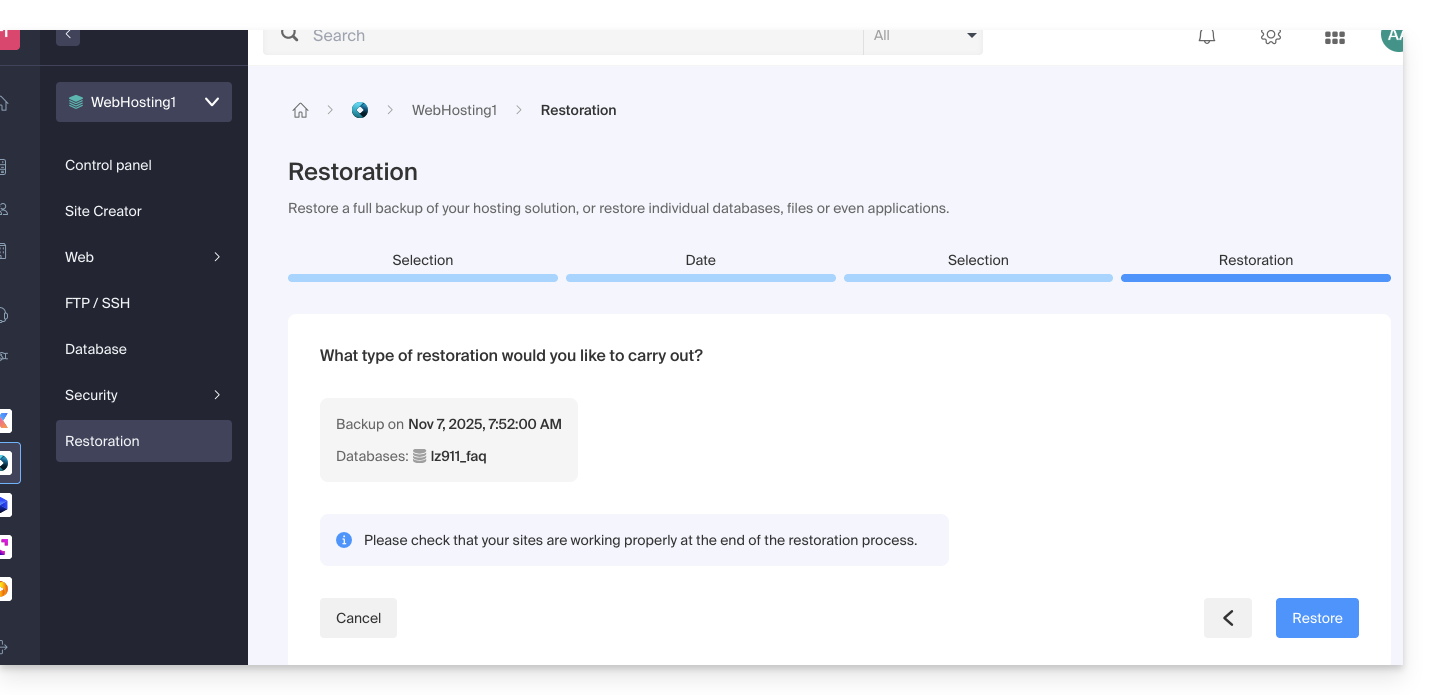This screenshot has height=695, width=1433.
Task: Open the Database menu item
Action: pyautogui.click(x=96, y=349)
